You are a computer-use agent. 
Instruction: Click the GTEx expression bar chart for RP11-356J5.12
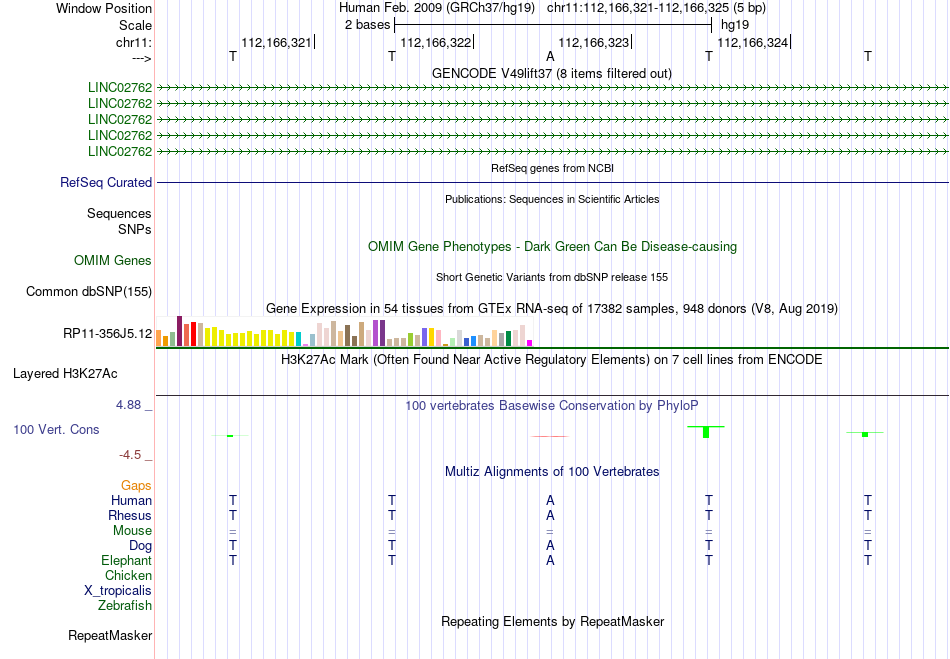[344, 331]
